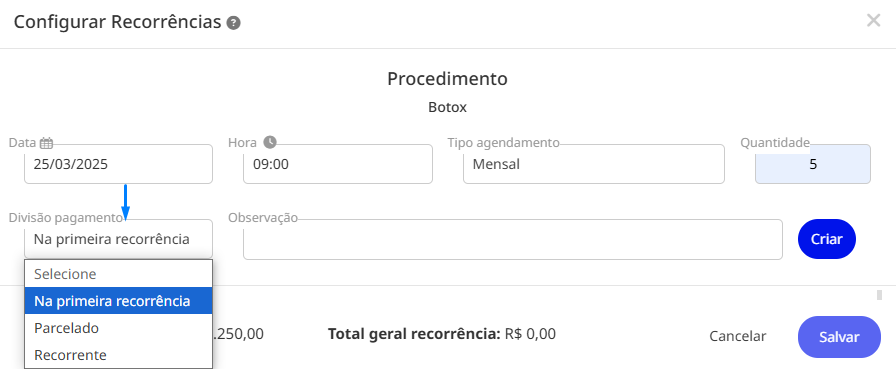
Task: Pick the Recorrente option
Action: [118, 355]
